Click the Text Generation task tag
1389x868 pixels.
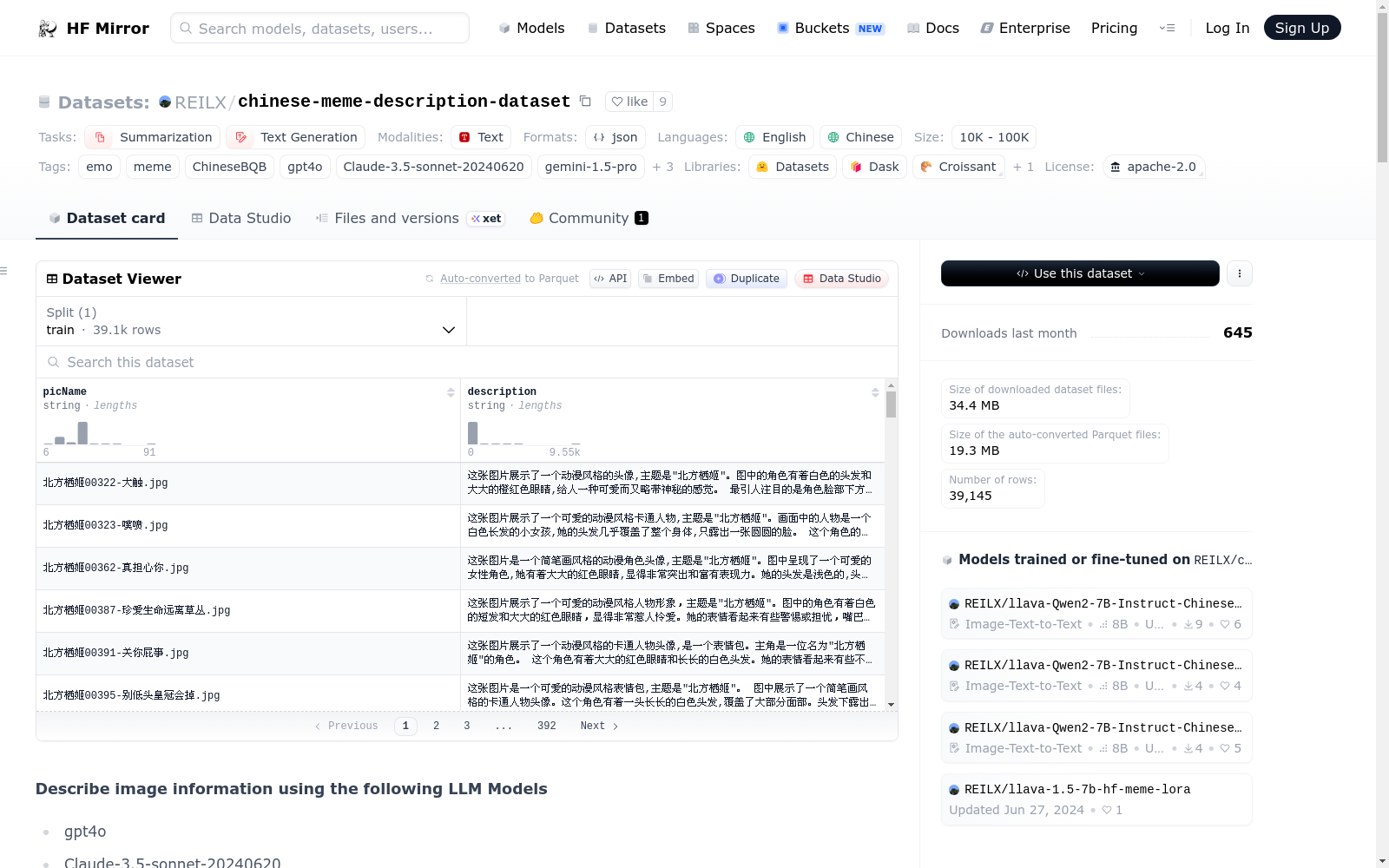(295, 137)
